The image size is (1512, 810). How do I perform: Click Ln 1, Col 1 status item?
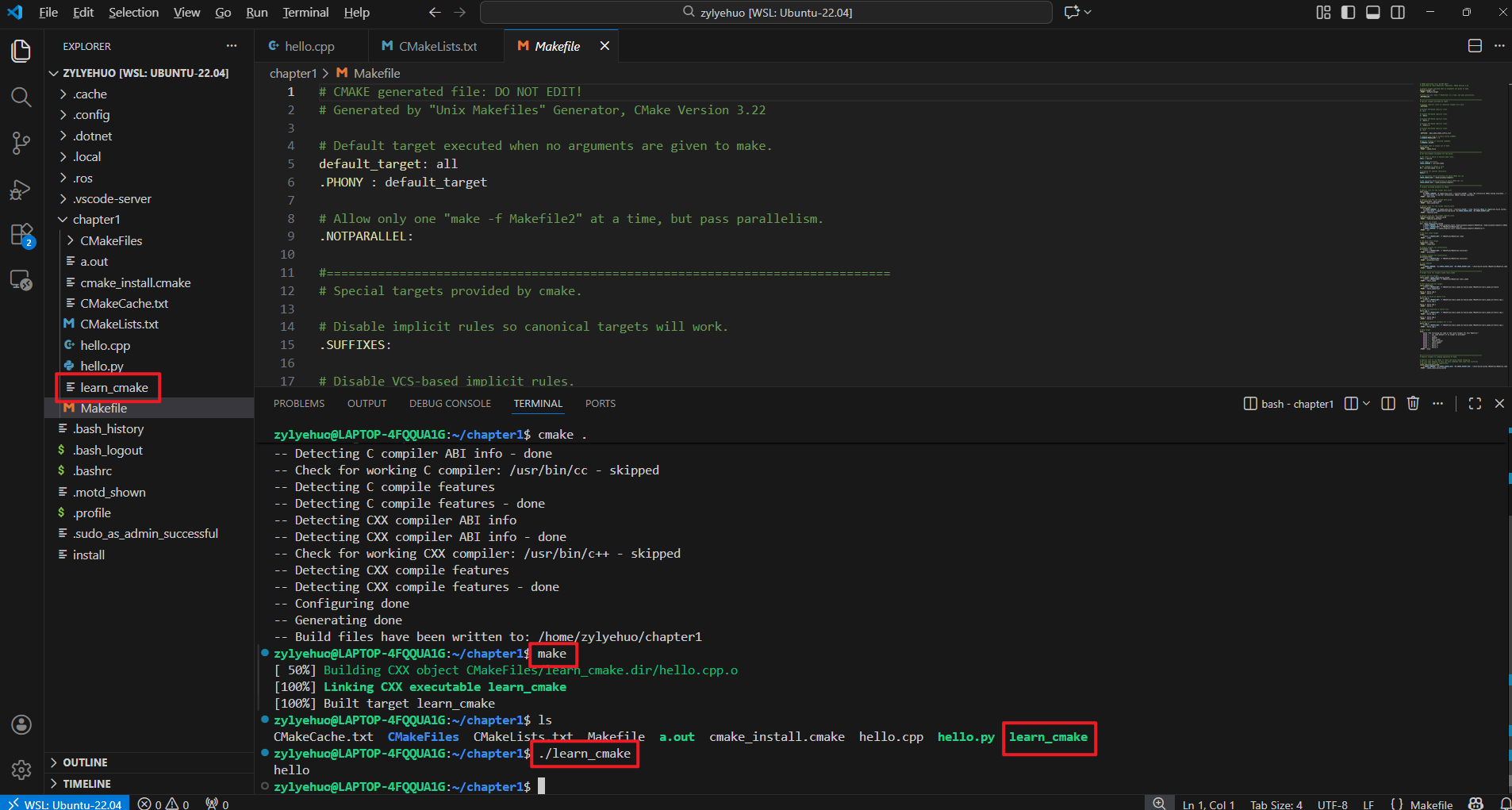(x=1208, y=804)
